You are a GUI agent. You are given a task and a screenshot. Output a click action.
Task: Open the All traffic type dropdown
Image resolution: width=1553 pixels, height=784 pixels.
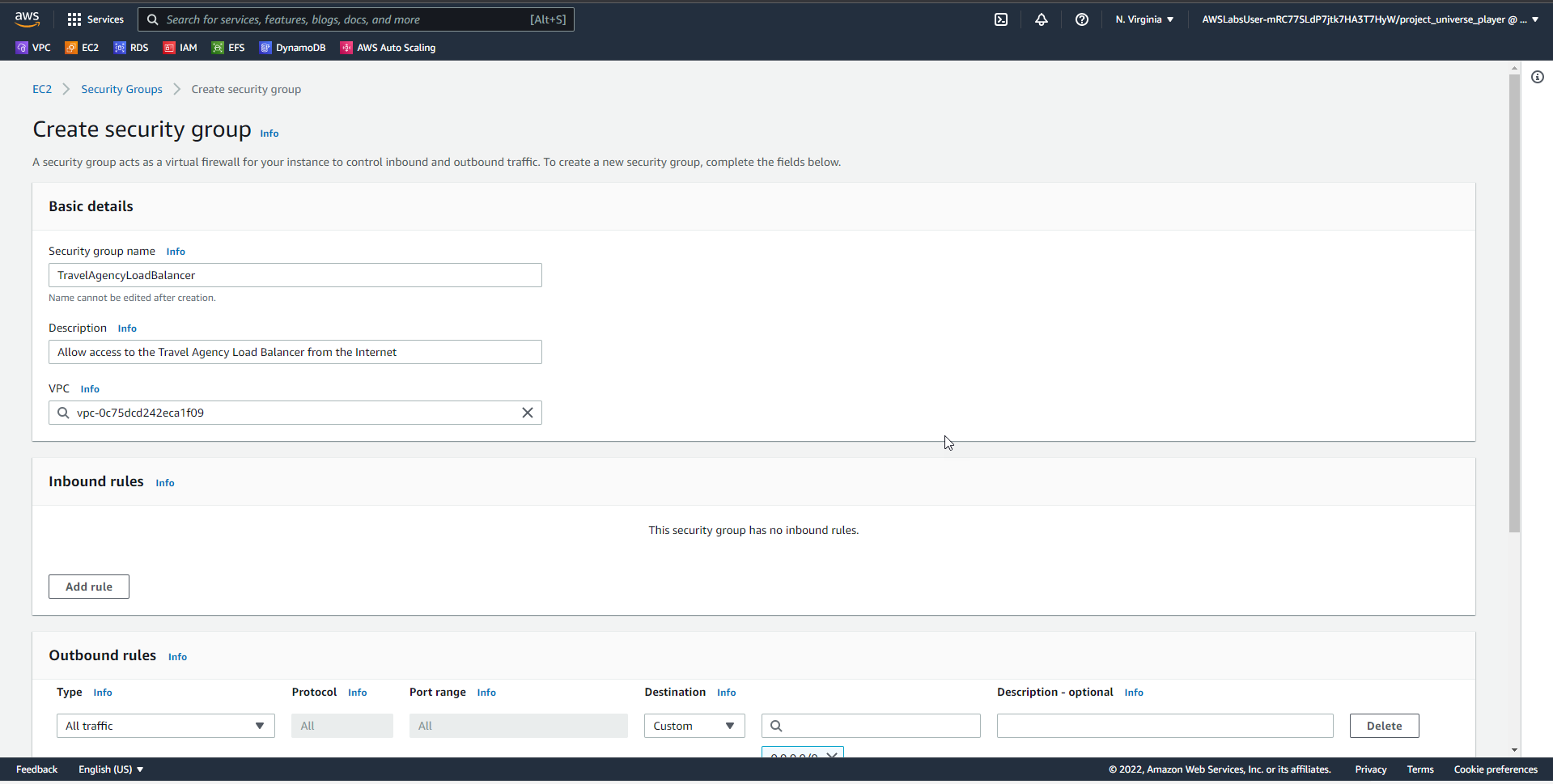[166, 726]
